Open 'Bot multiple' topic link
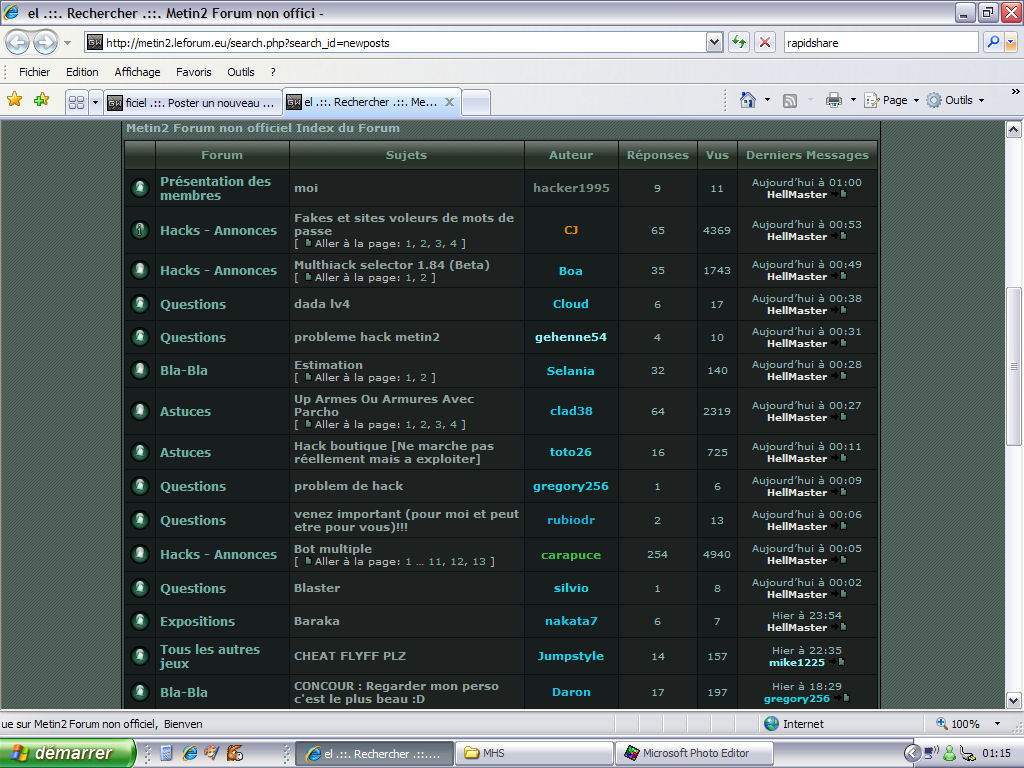This screenshot has width=1024, height=768. pyautogui.click(x=333, y=549)
